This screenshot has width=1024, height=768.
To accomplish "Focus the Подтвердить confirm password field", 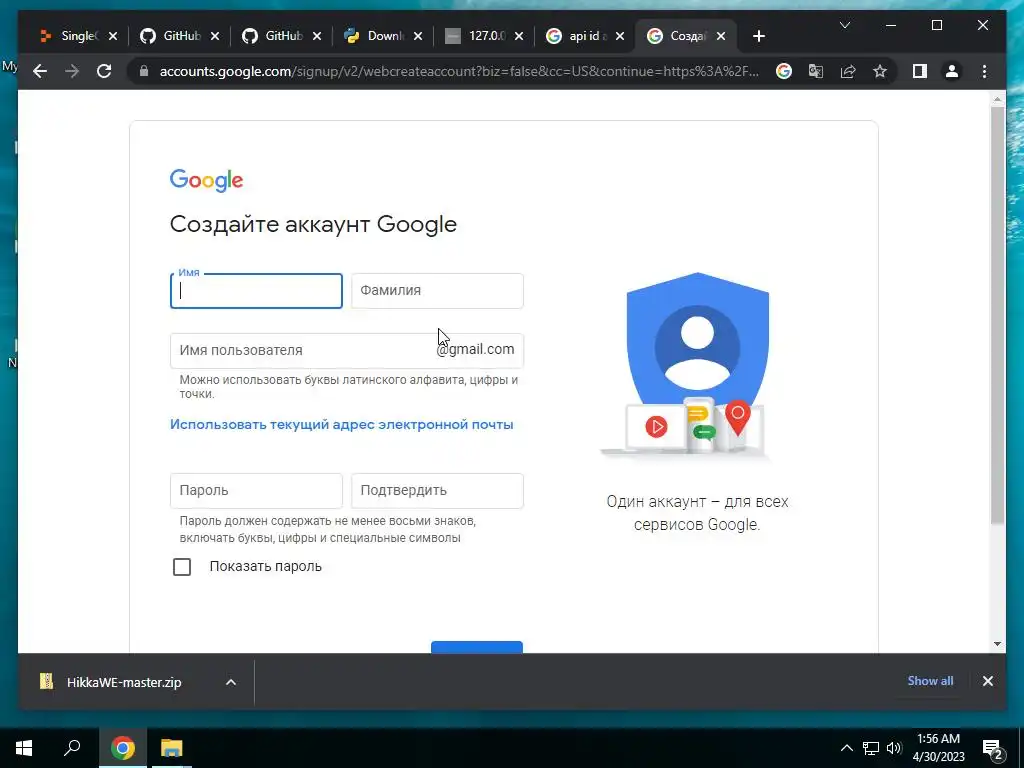I will point(437,490).
